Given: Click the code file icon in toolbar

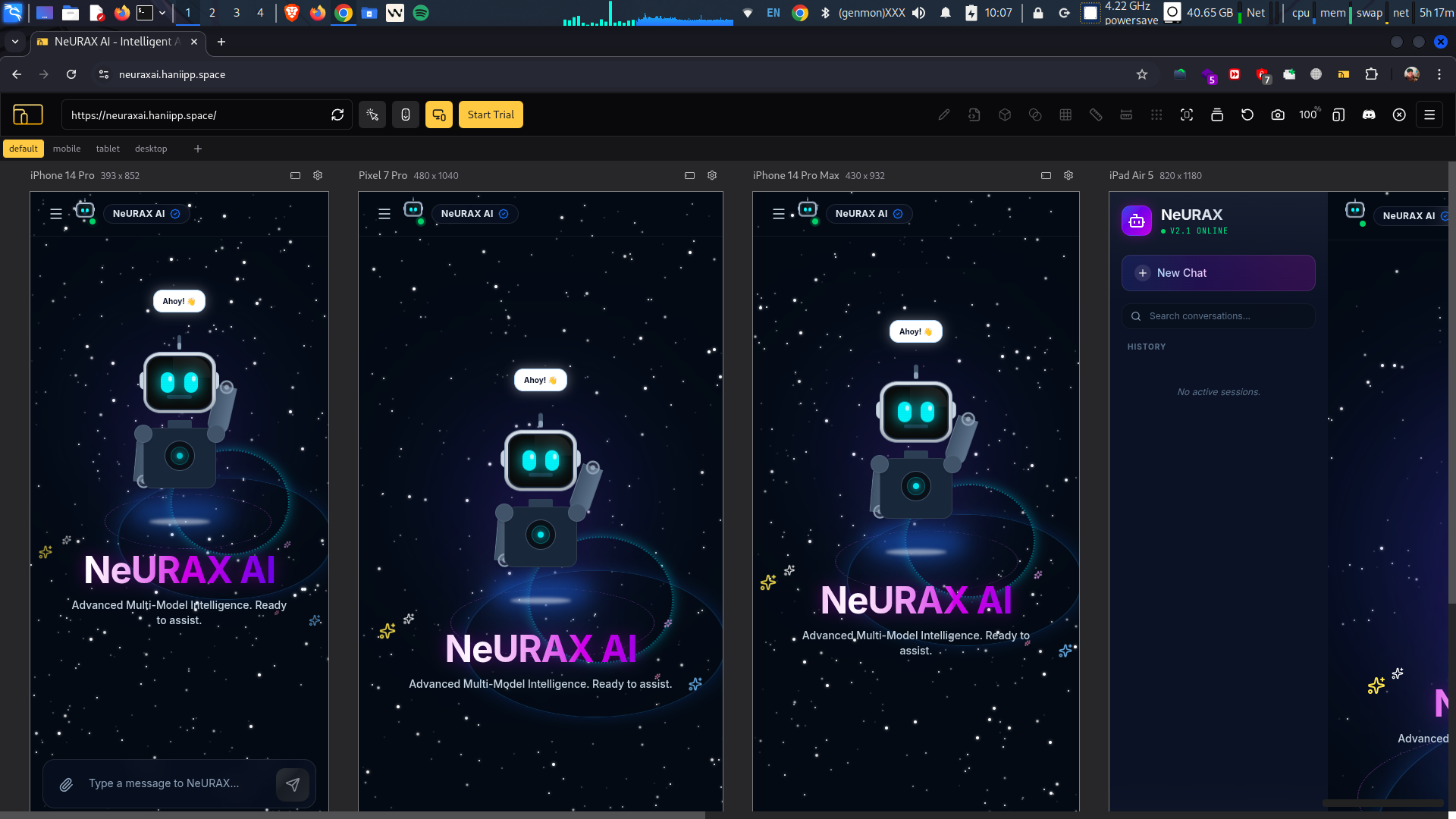Looking at the screenshot, I should click(x=974, y=115).
